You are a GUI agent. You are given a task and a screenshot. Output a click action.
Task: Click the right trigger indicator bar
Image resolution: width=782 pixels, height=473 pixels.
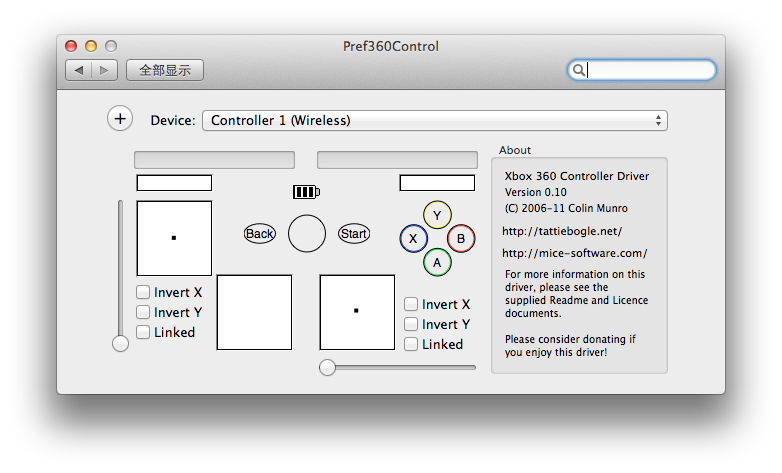click(x=397, y=160)
